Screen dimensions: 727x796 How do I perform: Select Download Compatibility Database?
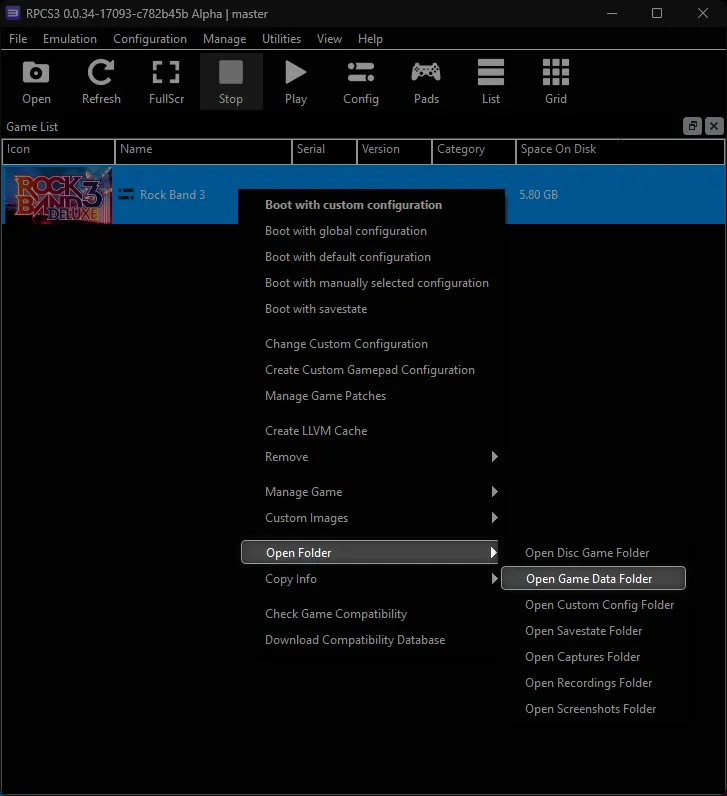coord(371,639)
